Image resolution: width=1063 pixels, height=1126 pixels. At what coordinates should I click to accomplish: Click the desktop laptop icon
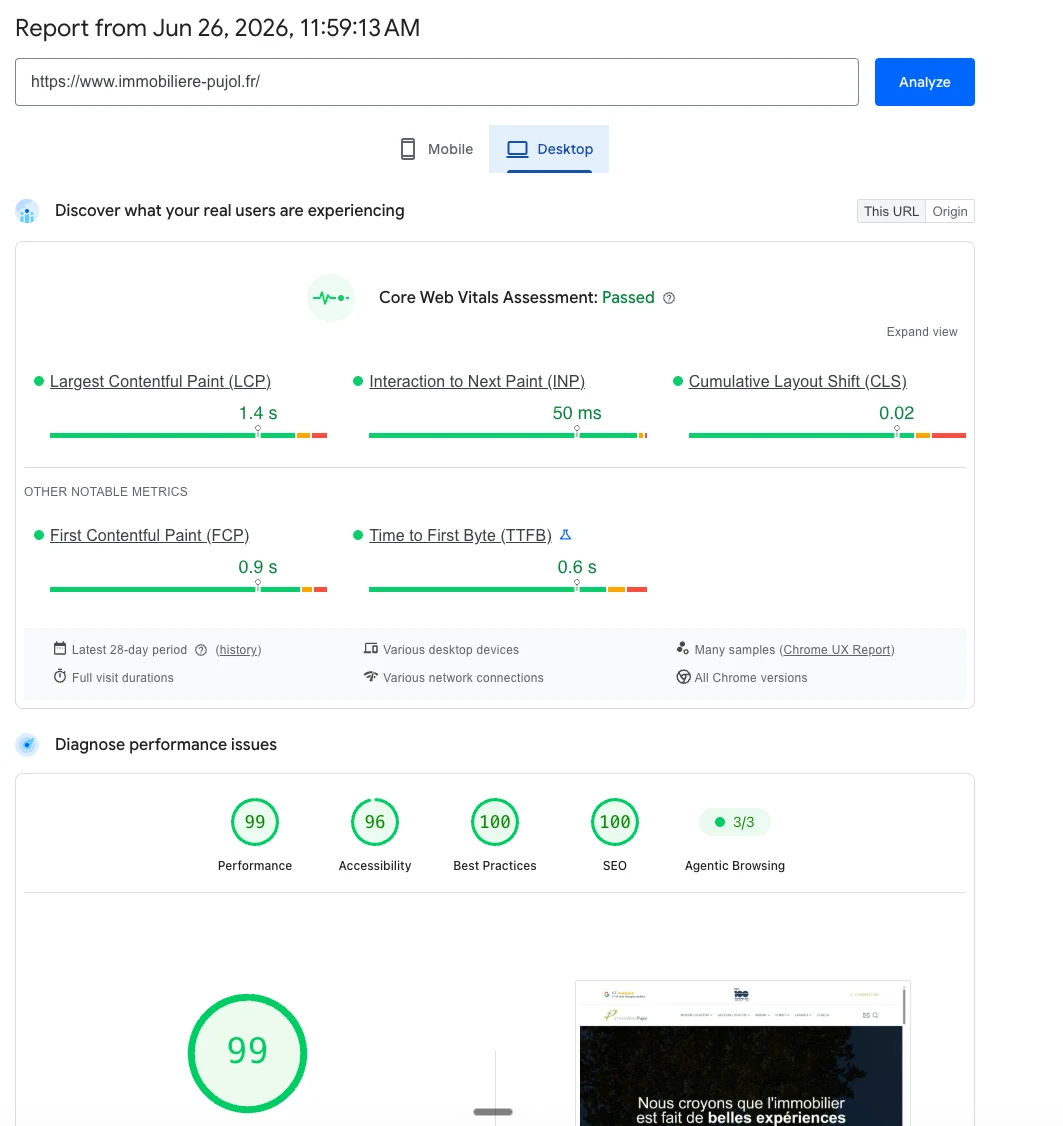pos(517,149)
